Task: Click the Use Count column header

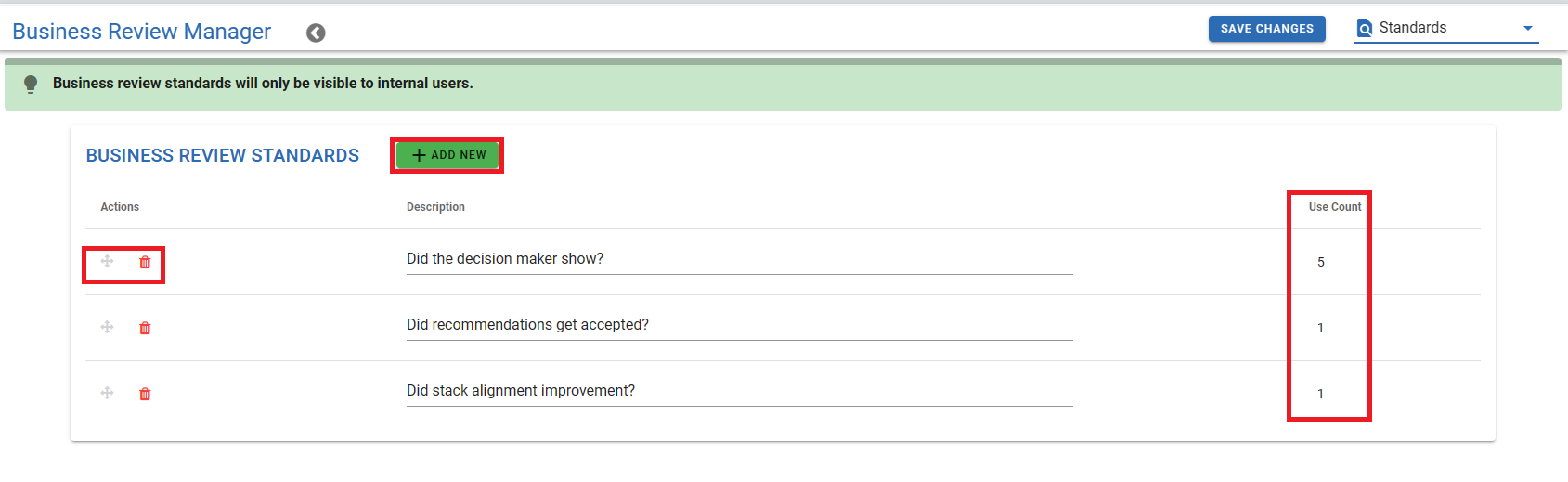Action: click(1335, 207)
